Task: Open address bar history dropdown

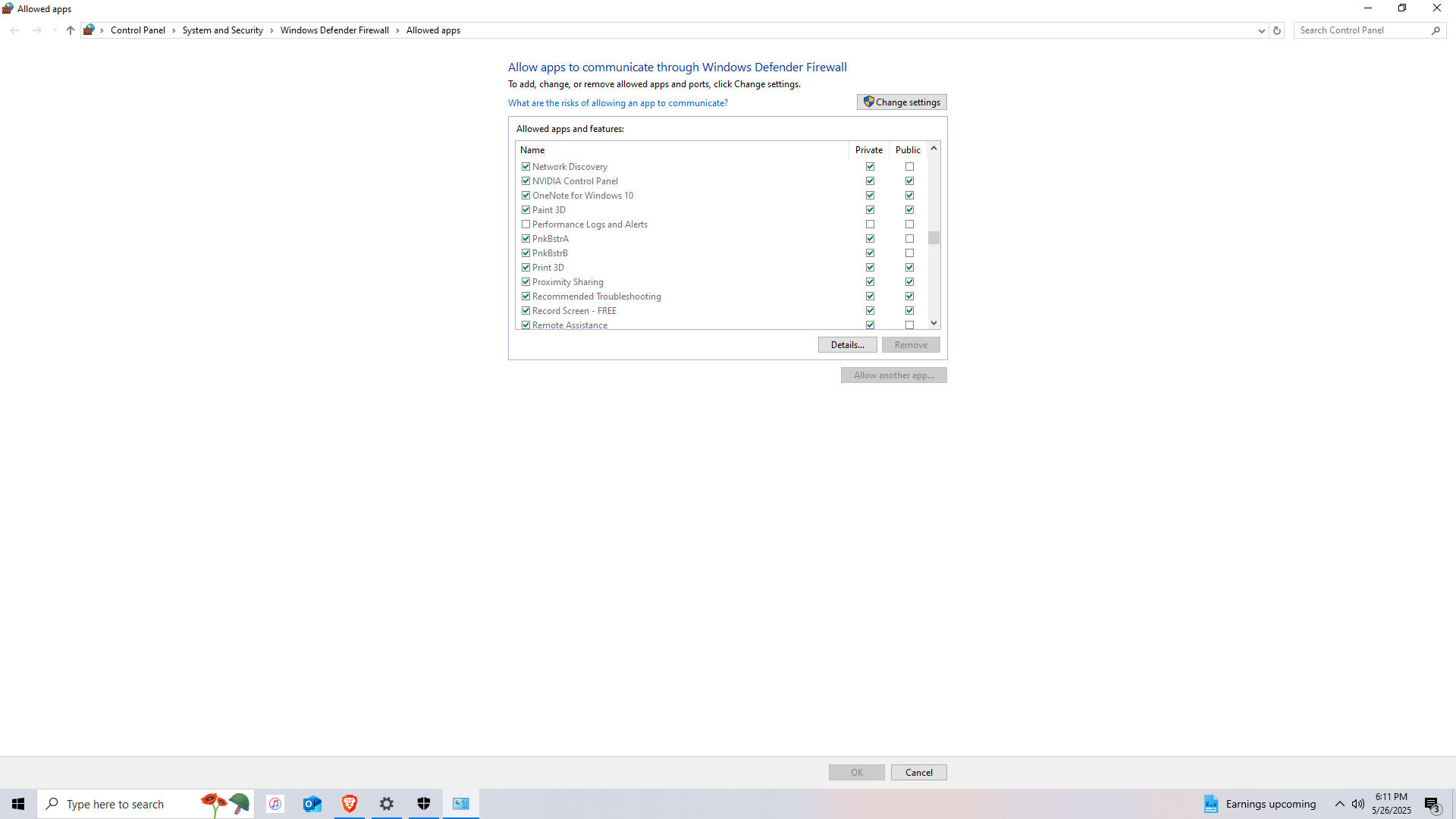Action: tap(1261, 30)
